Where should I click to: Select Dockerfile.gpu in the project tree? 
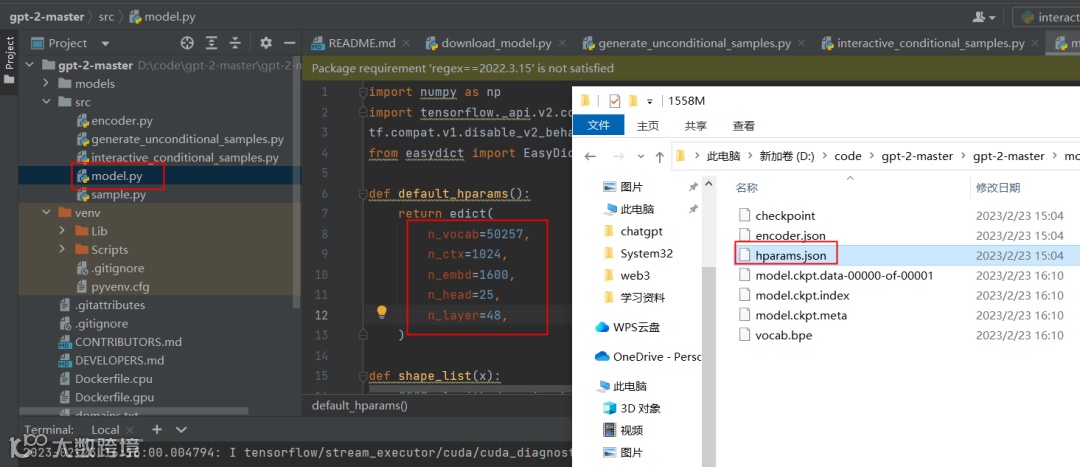[114, 397]
